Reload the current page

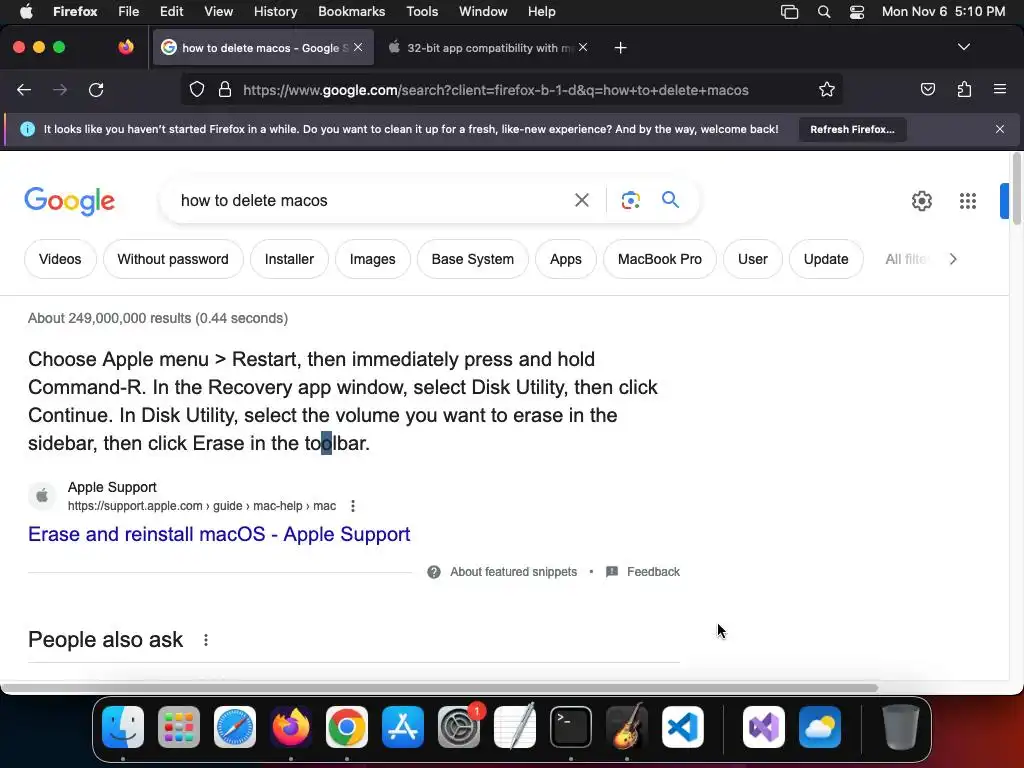coord(96,90)
